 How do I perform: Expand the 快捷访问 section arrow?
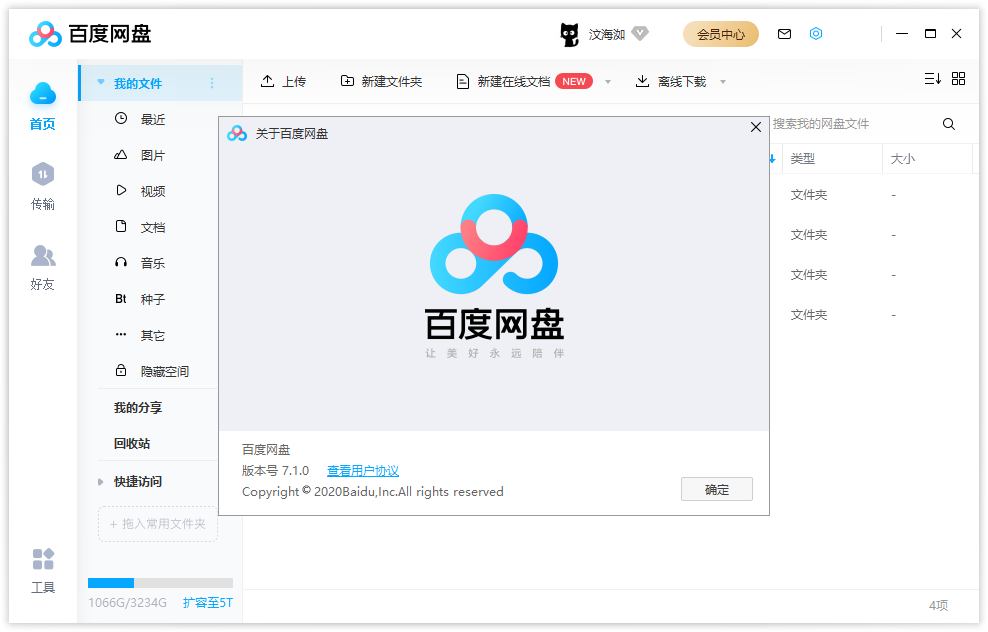point(101,482)
